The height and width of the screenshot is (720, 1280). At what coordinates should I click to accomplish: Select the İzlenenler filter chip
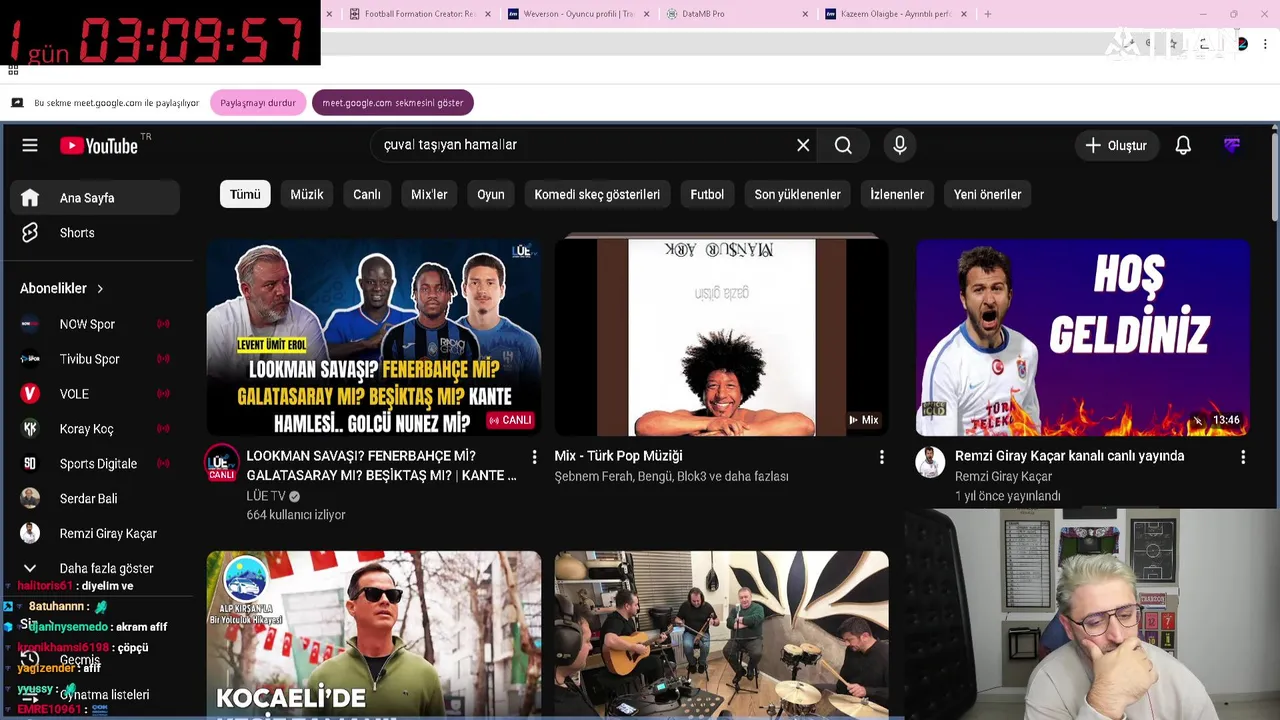click(897, 194)
